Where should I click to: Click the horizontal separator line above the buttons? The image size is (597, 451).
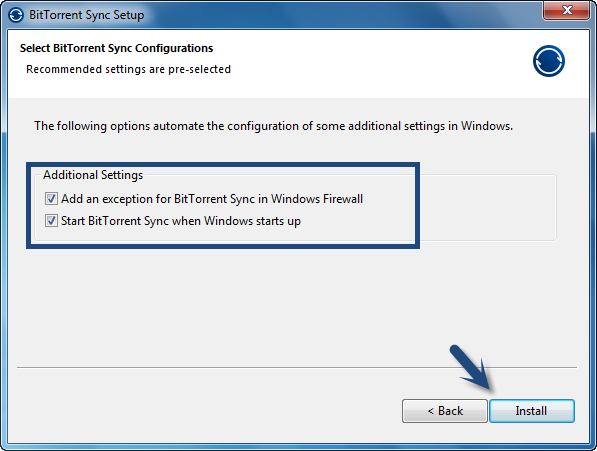tap(297, 367)
